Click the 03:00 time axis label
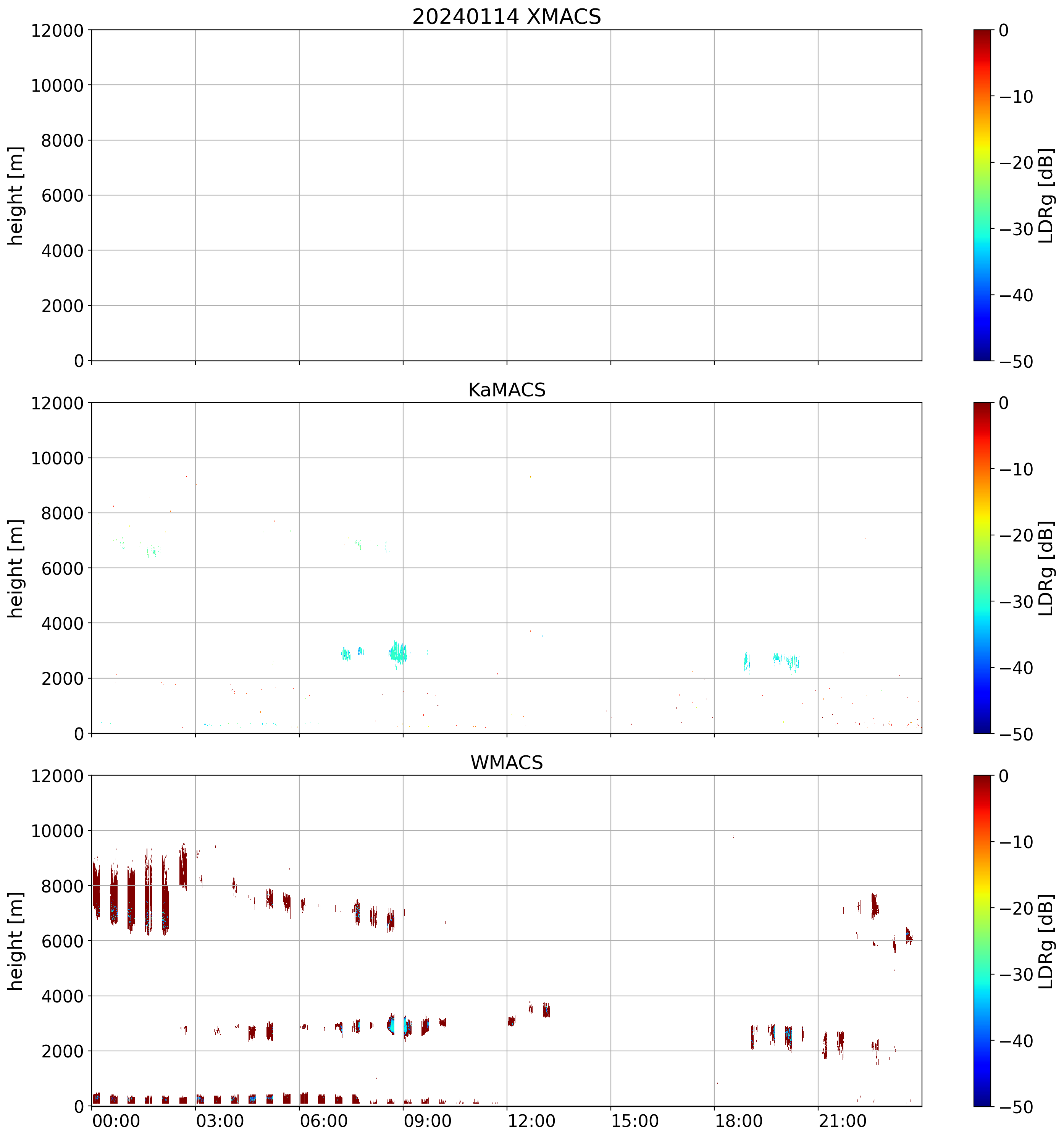 click(x=220, y=1121)
